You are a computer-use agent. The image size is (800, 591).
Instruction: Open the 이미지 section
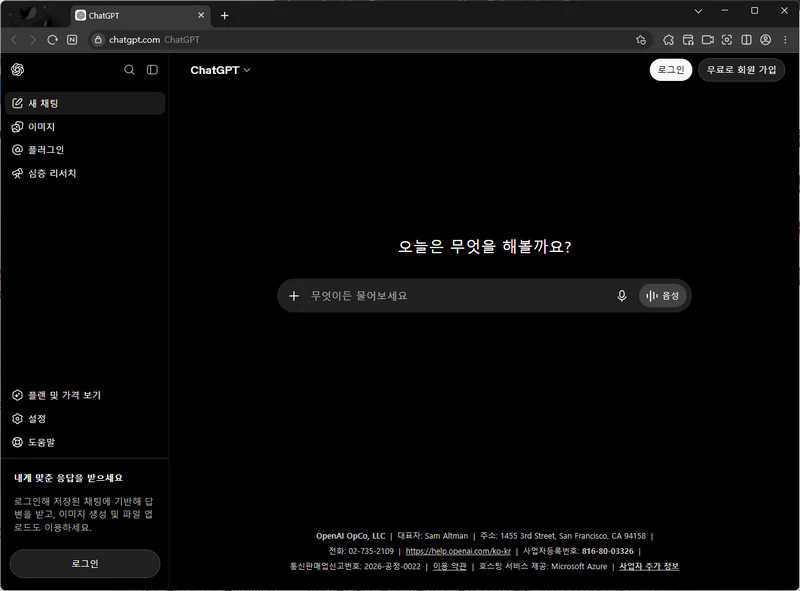(85, 127)
